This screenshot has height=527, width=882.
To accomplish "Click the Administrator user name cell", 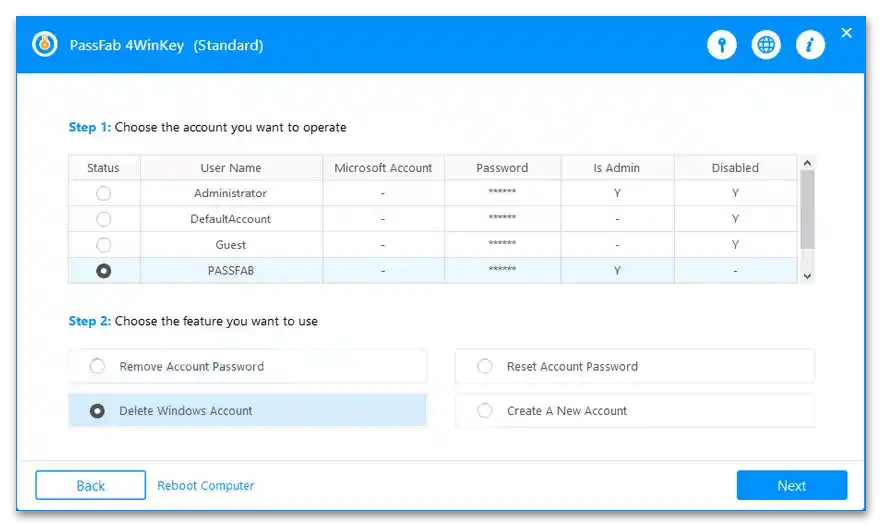I will click(231, 193).
